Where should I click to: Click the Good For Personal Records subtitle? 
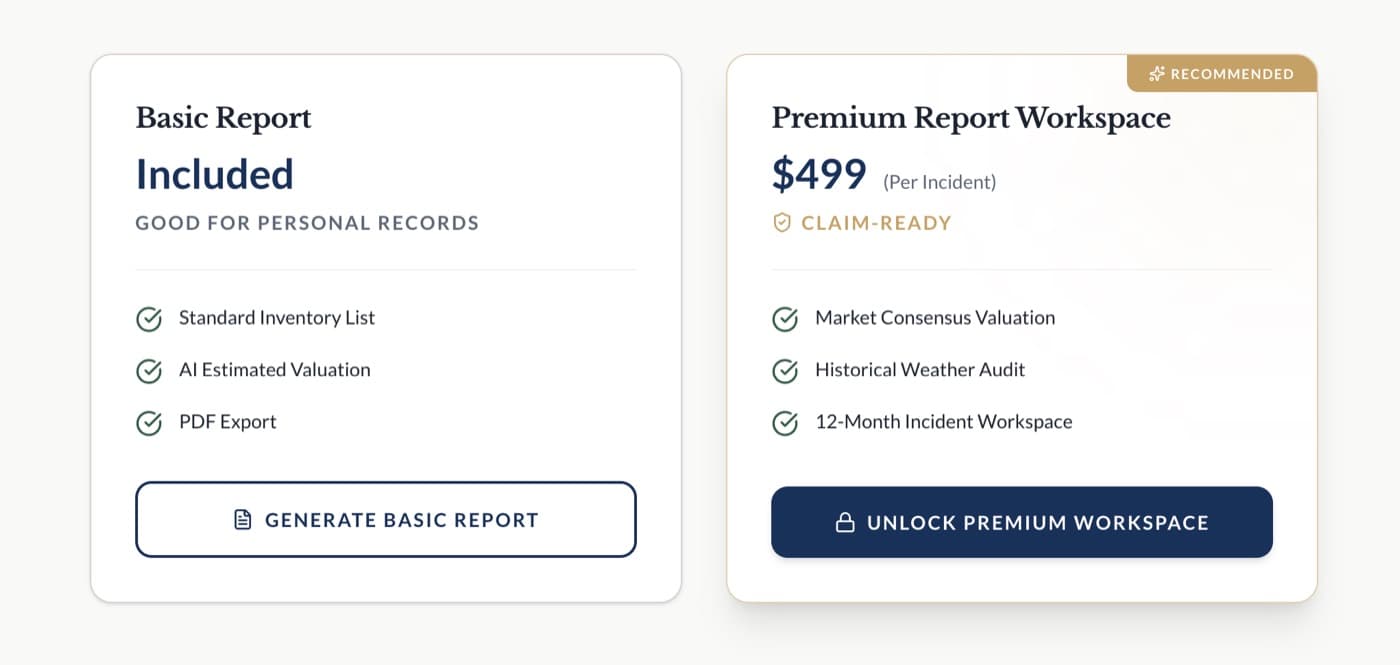tap(307, 223)
